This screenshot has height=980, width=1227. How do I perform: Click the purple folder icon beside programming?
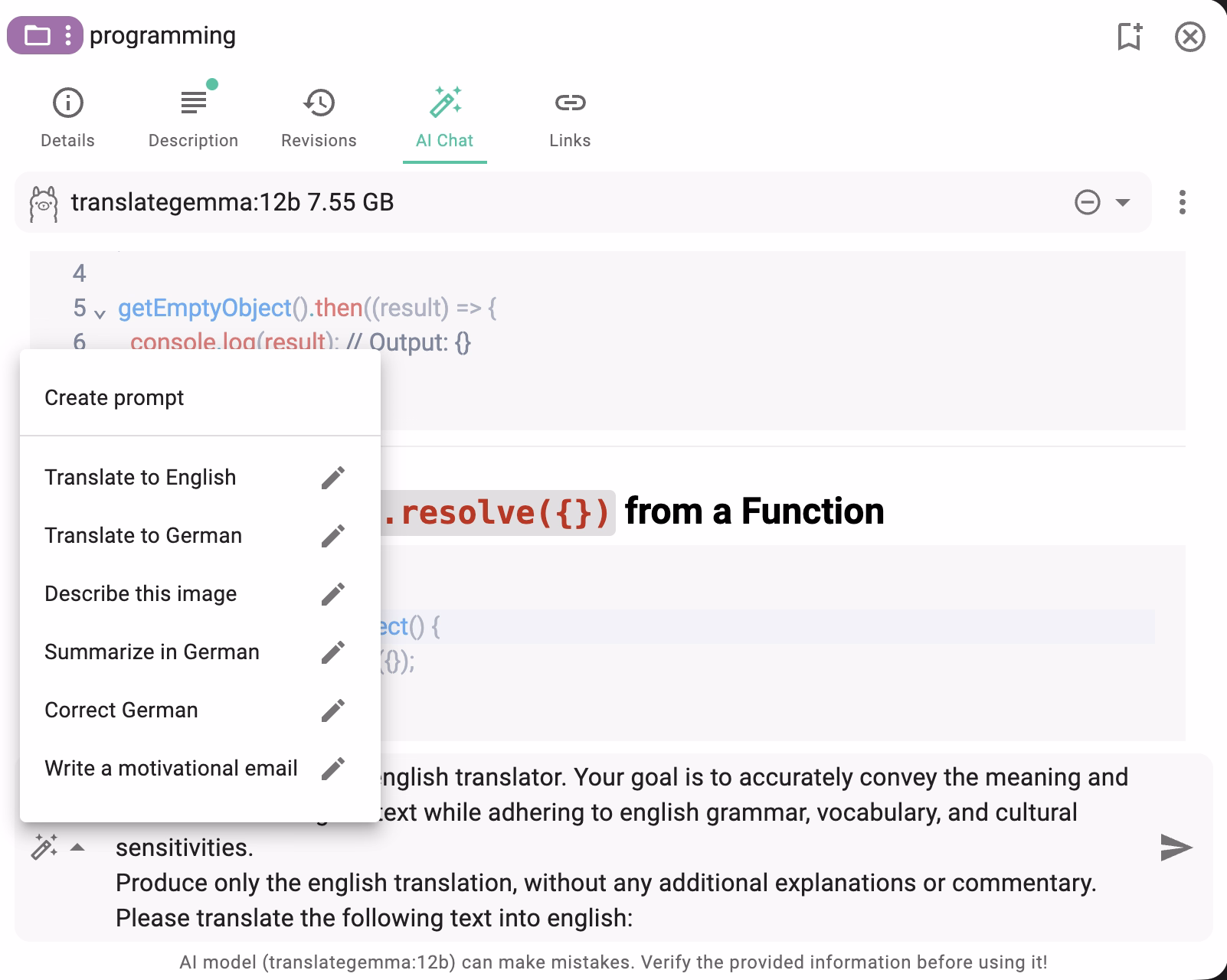(37, 36)
